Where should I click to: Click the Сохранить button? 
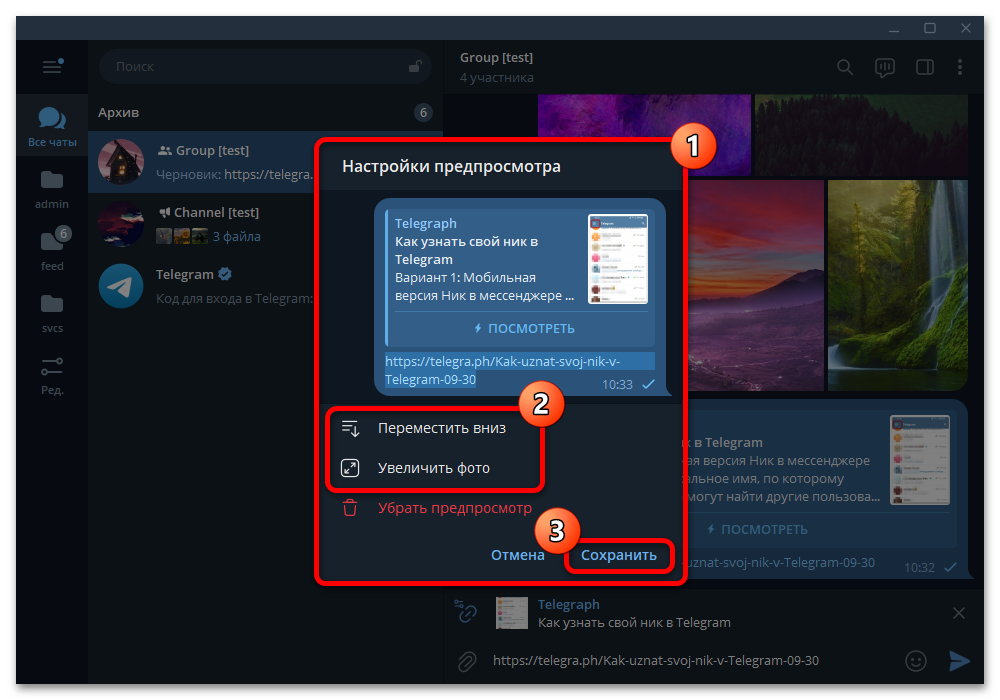point(619,555)
